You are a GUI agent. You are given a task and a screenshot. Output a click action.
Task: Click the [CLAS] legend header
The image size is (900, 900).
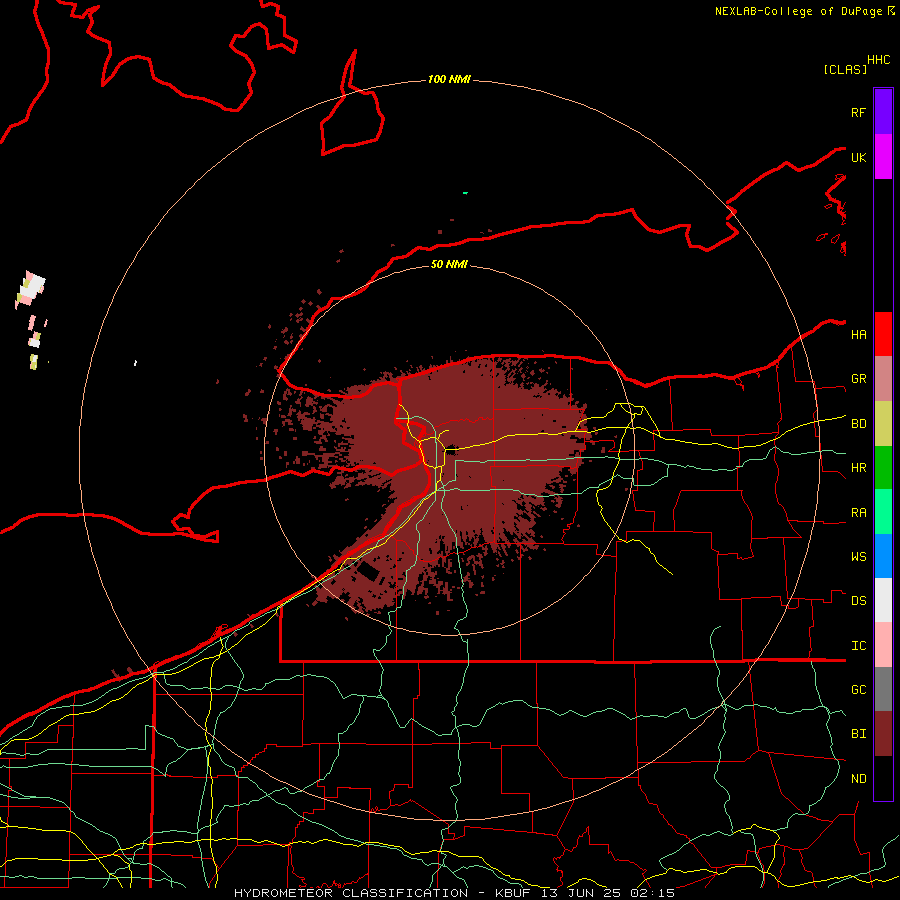pyautogui.click(x=845, y=69)
